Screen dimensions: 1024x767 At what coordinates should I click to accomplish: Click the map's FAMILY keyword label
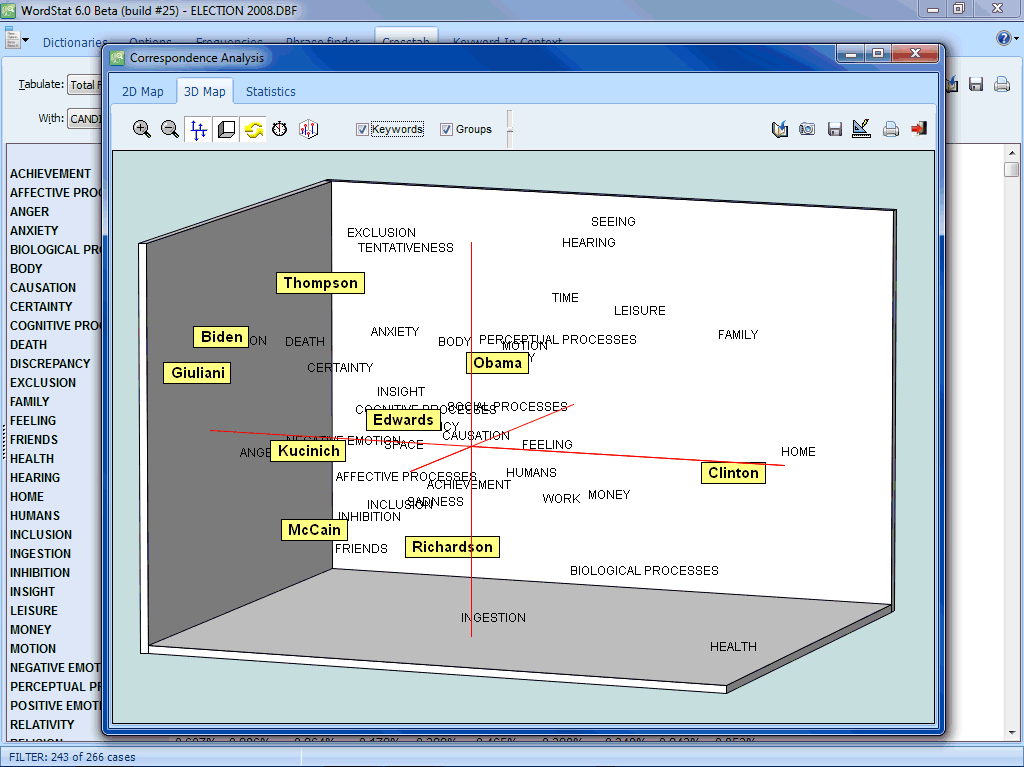(x=738, y=335)
